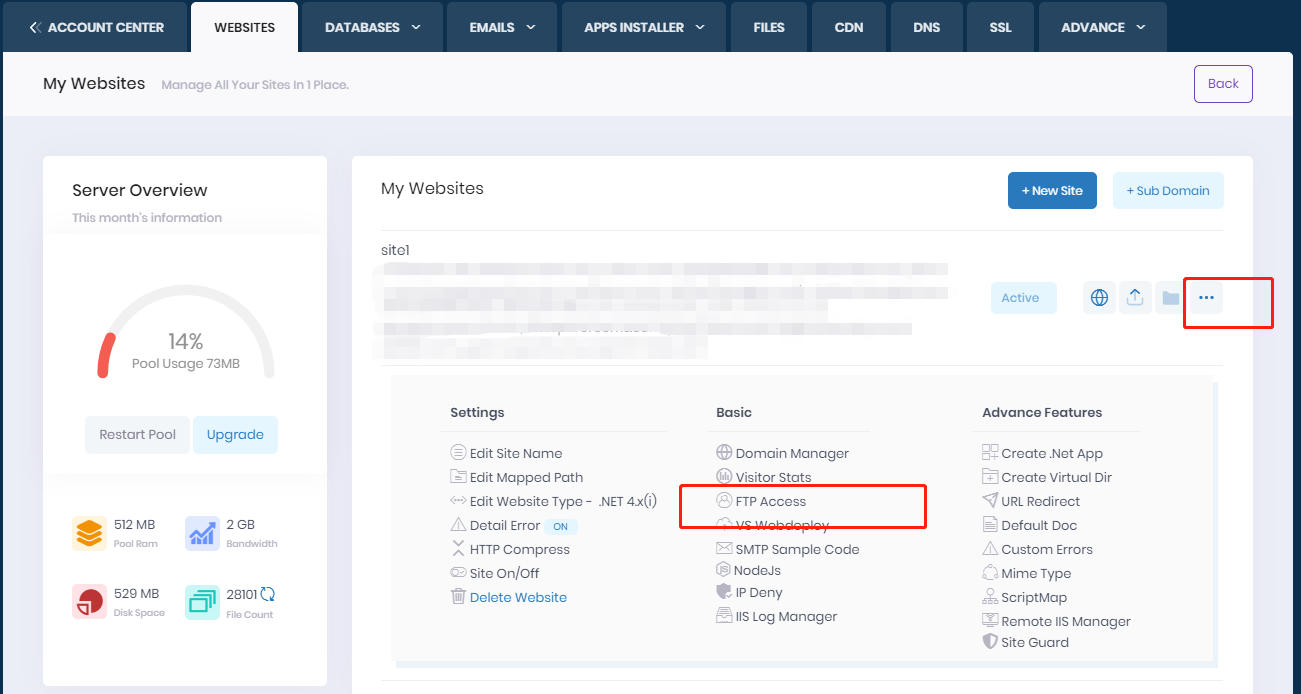Viewport: 1301px width, 694px height.
Task: Select Domain Manager
Action: click(791, 452)
